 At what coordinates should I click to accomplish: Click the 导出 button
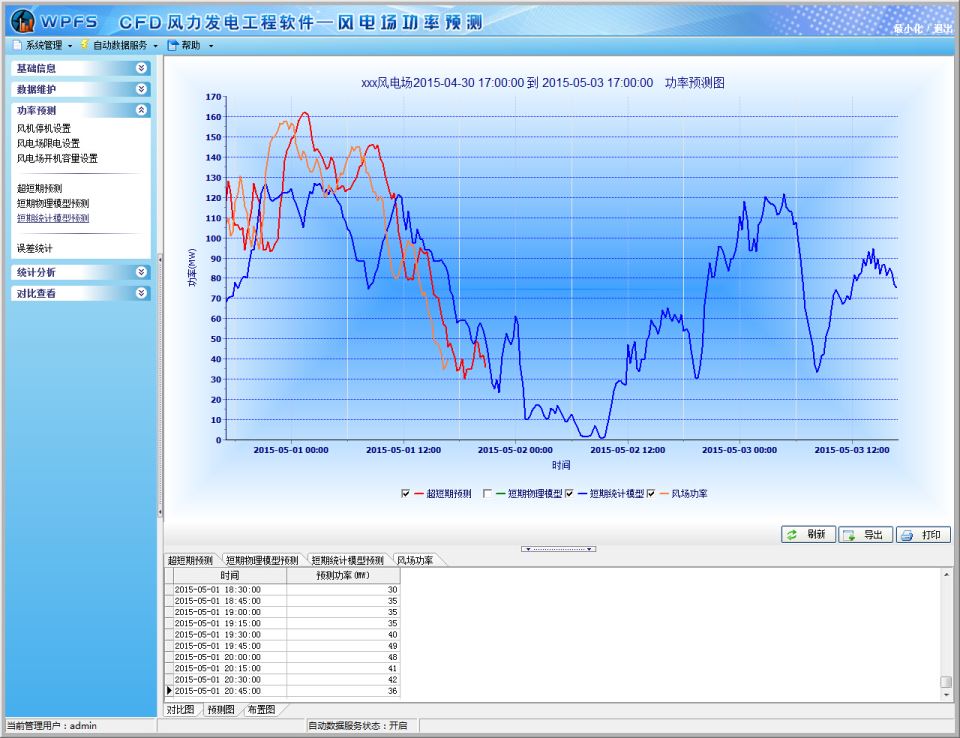(865, 535)
